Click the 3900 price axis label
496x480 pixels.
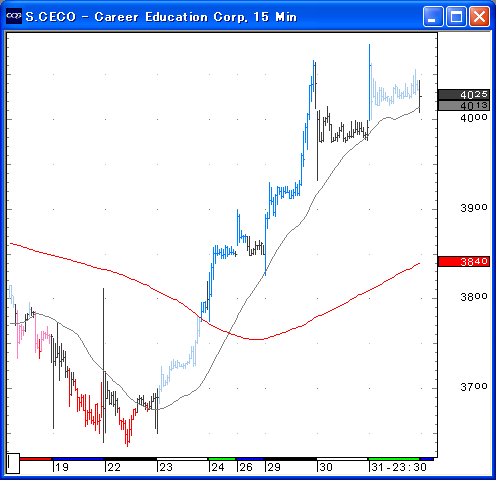pyautogui.click(x=474, y=208)
